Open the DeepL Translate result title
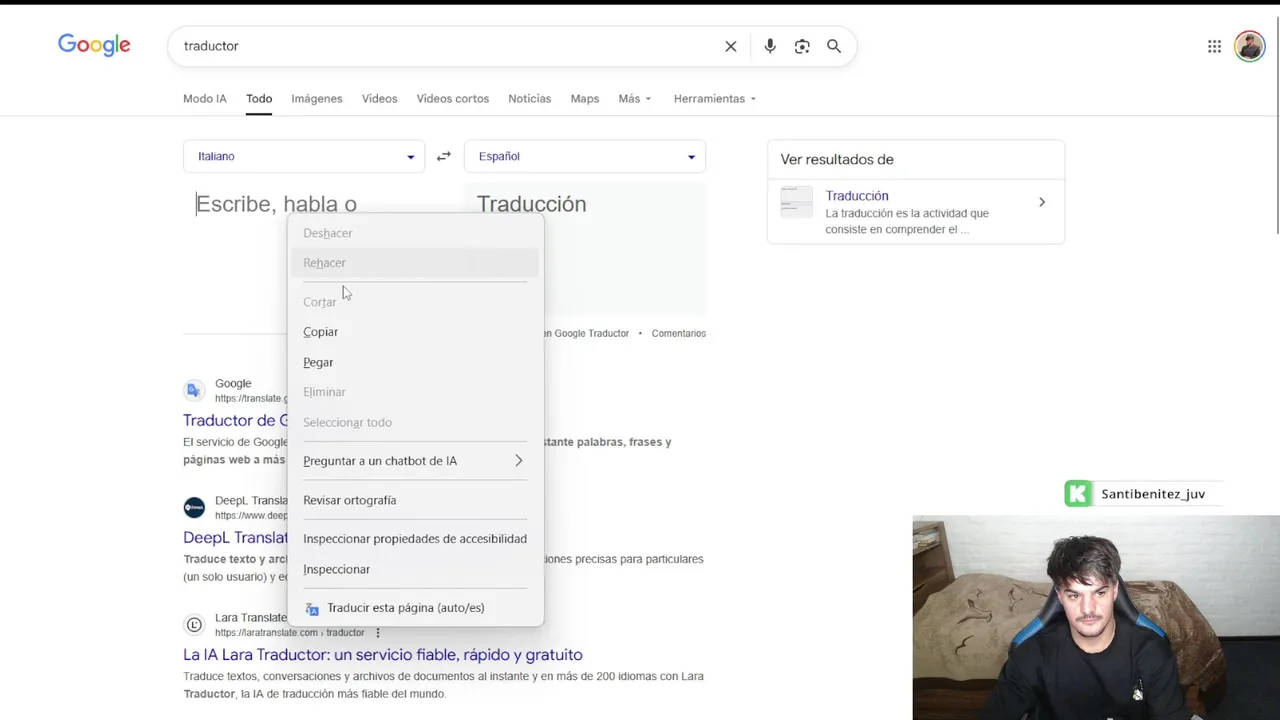 pos(235,538)
